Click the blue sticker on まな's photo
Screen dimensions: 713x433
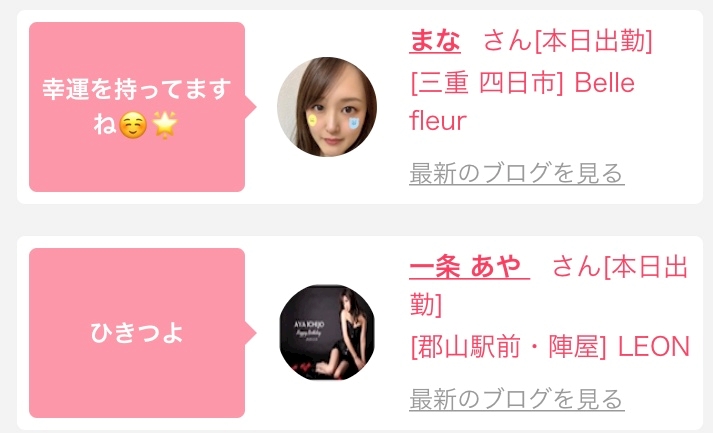pos(353,123)
